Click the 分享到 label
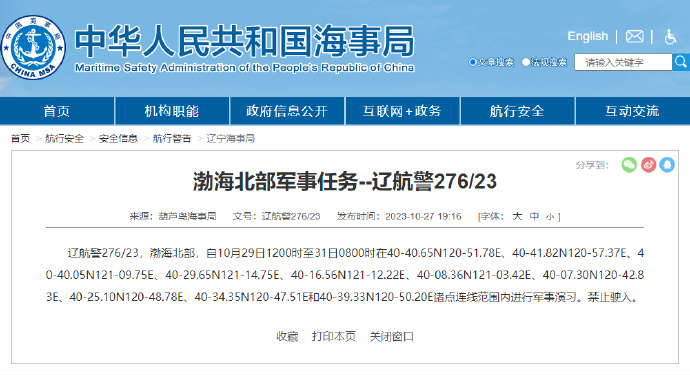 592,165
